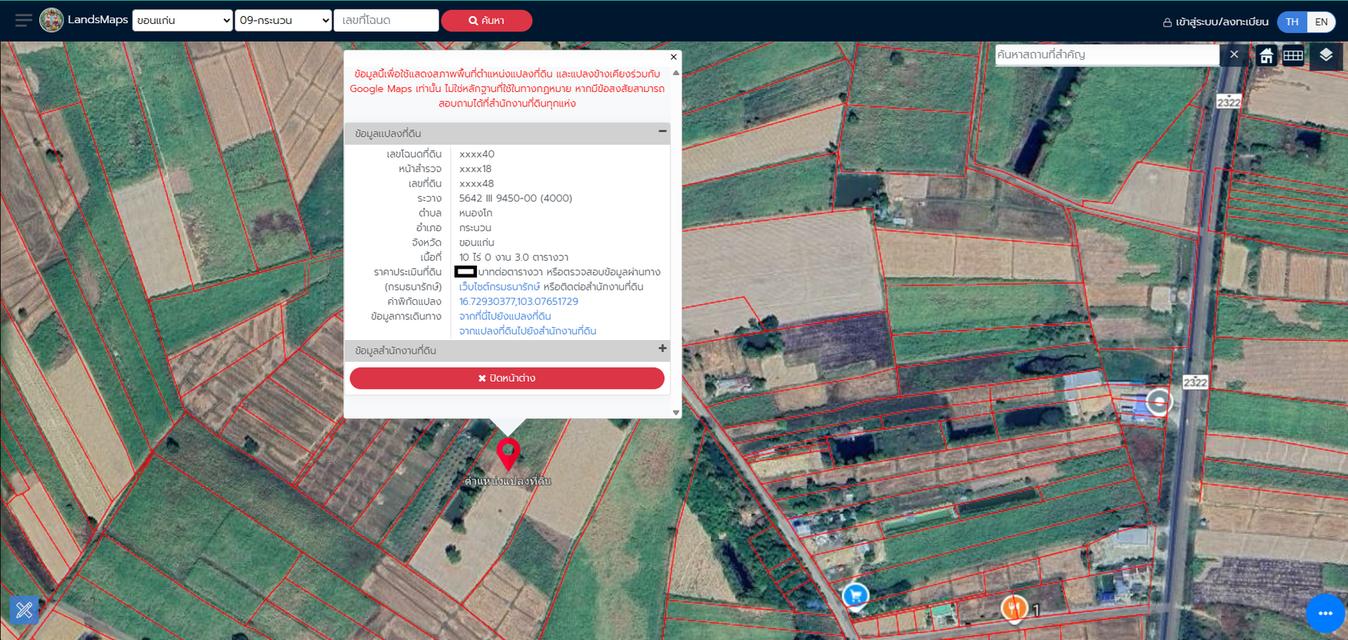Expand the ข้อมูลสำนักงานที่ดิน section

662,349
